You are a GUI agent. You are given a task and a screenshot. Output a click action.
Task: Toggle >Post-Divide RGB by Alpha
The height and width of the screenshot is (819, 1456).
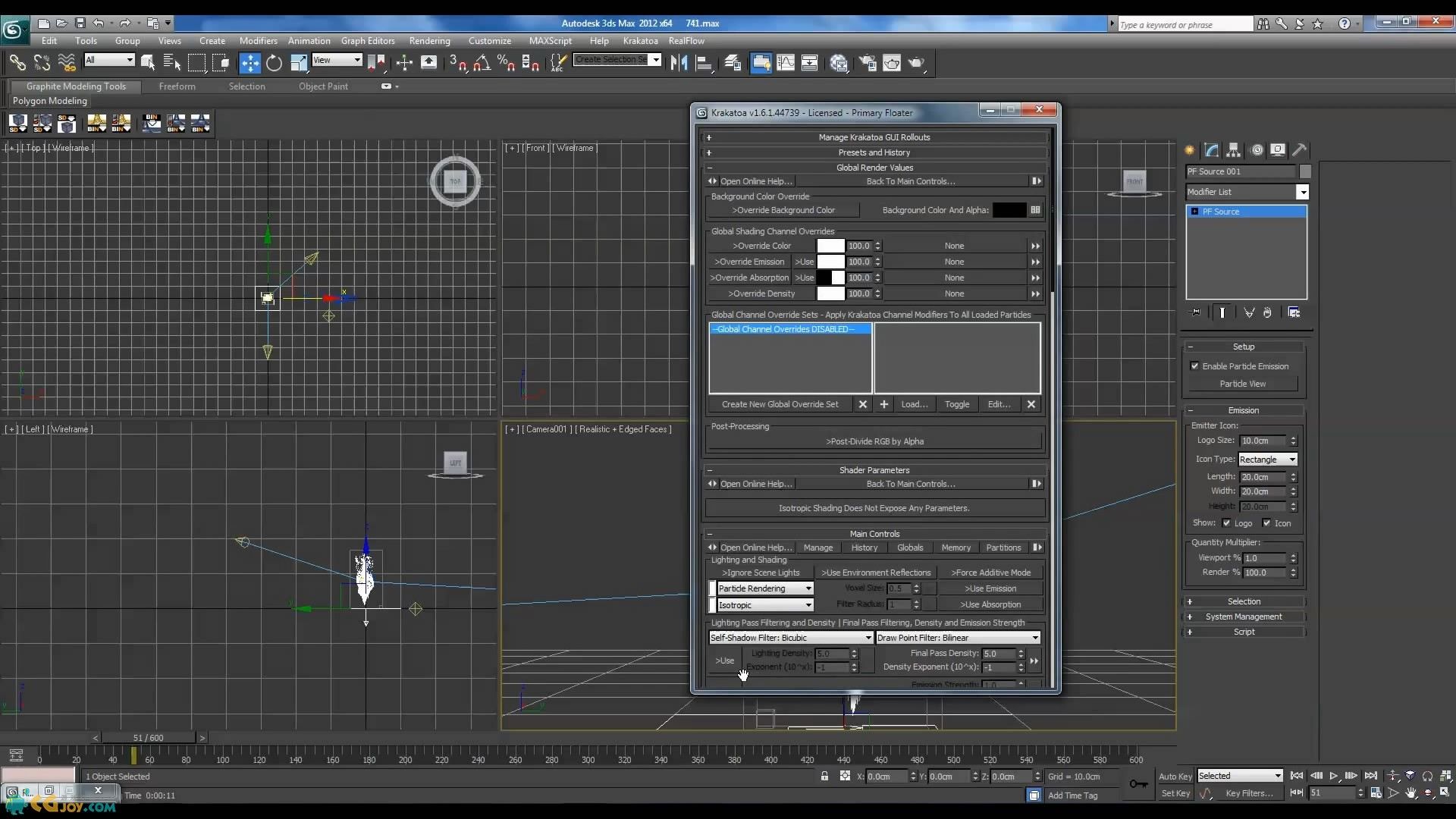click(x=874, y=441)
